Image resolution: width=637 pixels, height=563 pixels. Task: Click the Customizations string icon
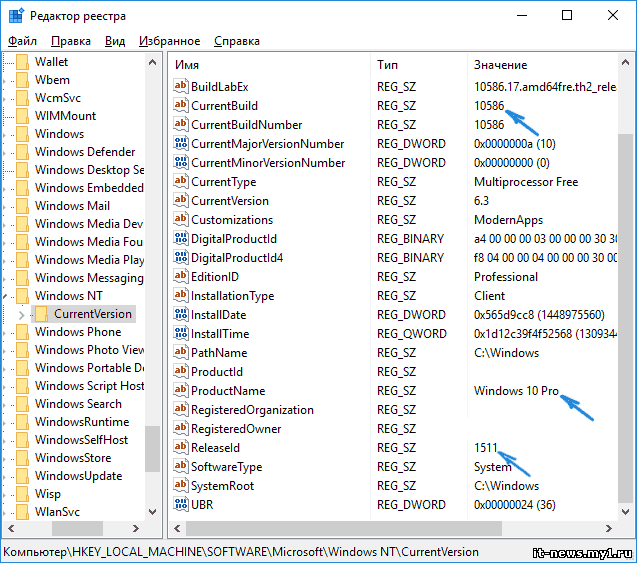180,219
